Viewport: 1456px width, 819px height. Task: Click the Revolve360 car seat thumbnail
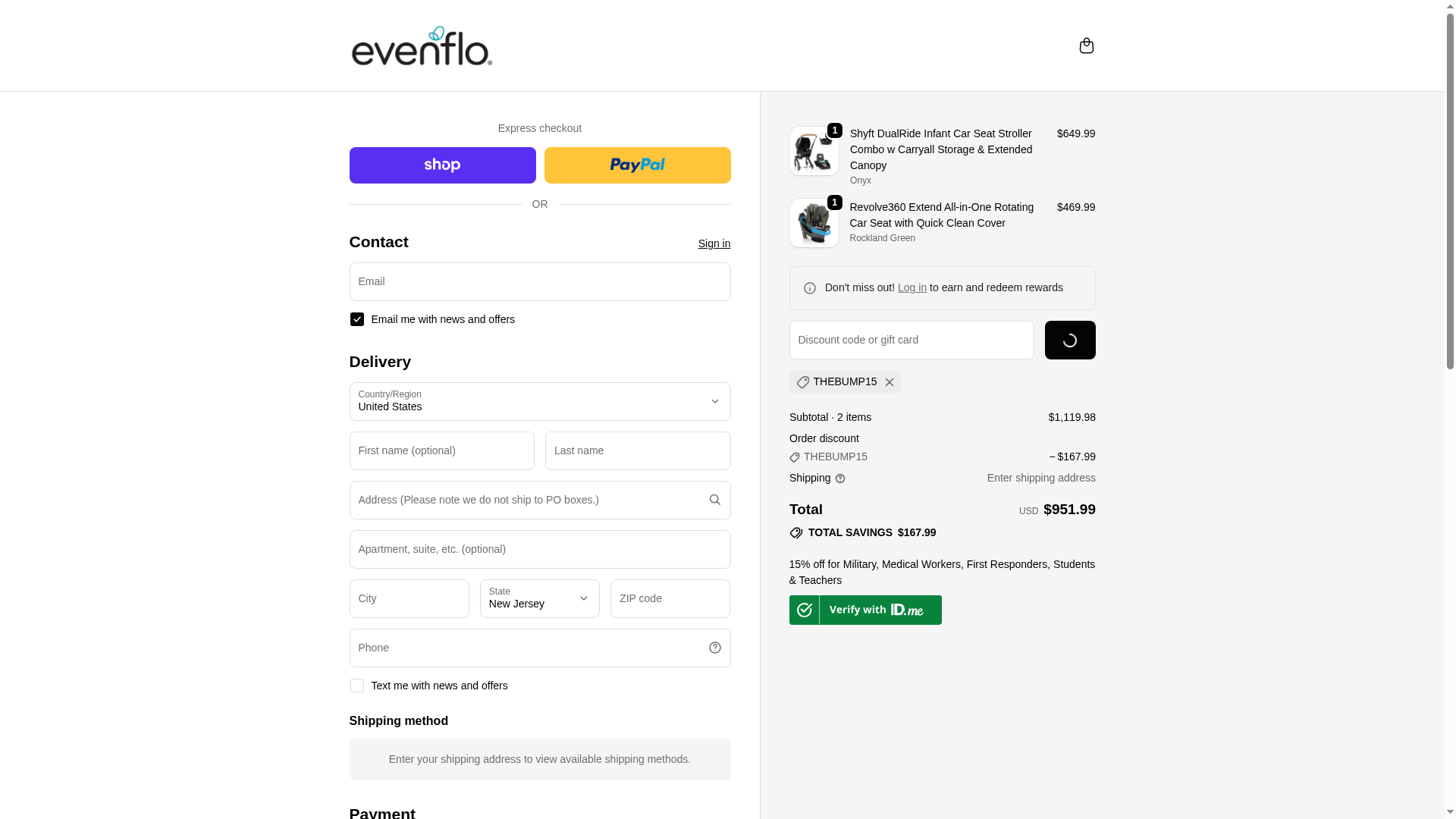click(x=814, y=223)
